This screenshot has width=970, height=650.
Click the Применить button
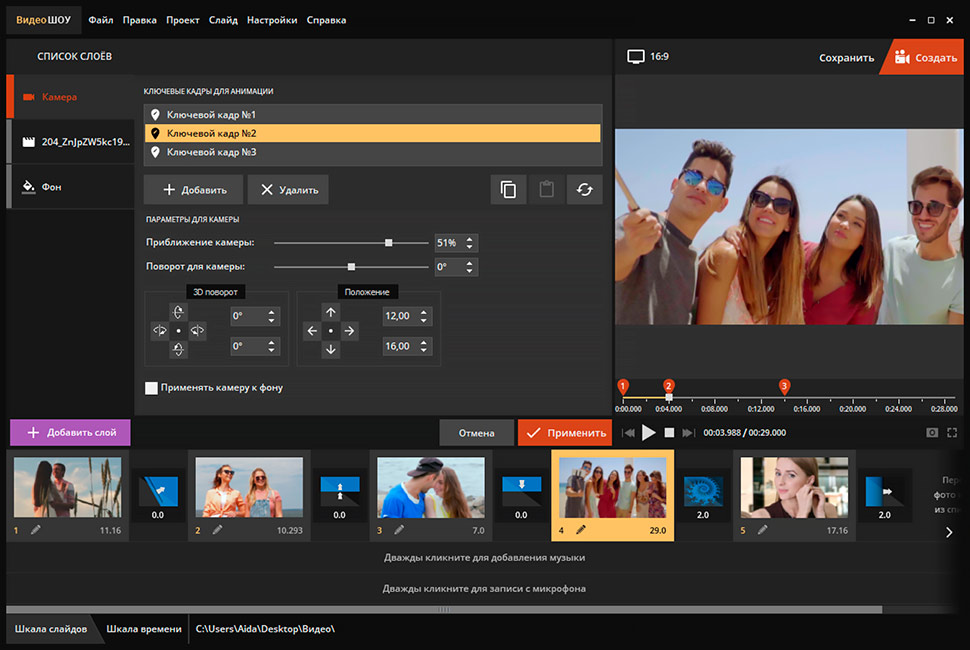click(x=564, y=433)
